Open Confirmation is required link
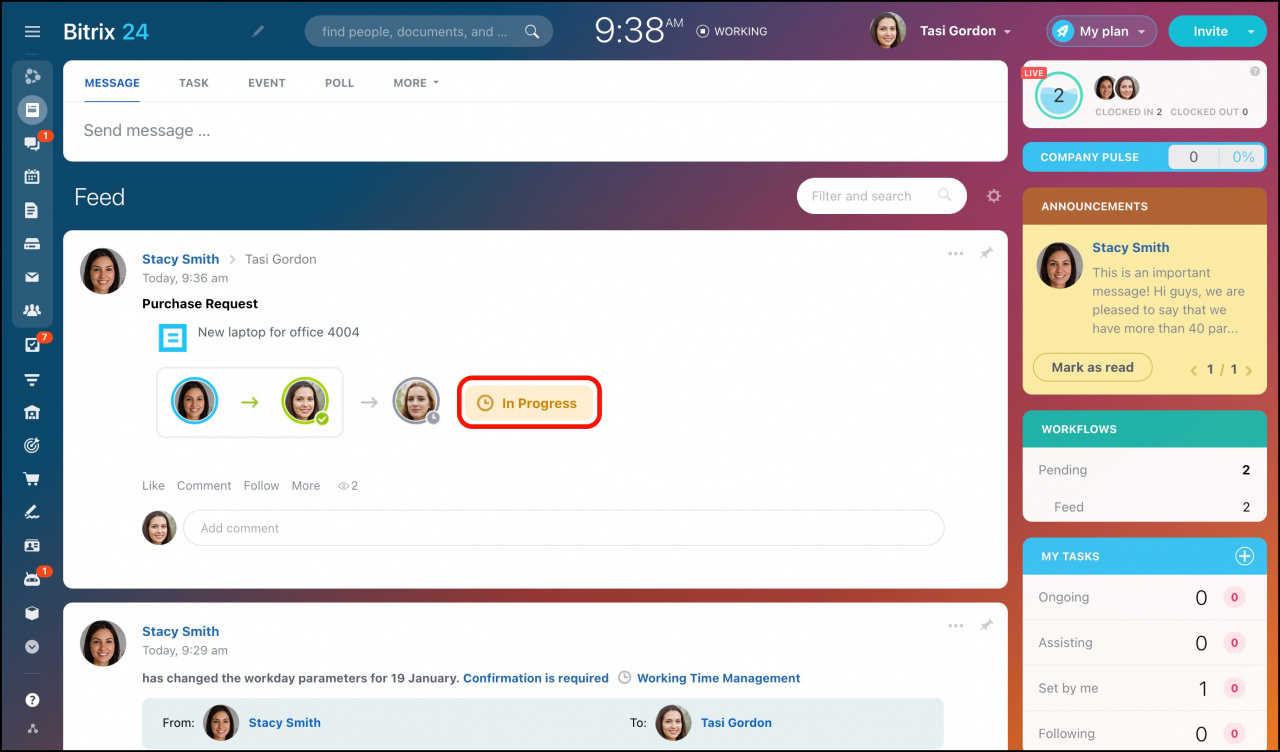The image size is (1280, 752). point(536,678)
